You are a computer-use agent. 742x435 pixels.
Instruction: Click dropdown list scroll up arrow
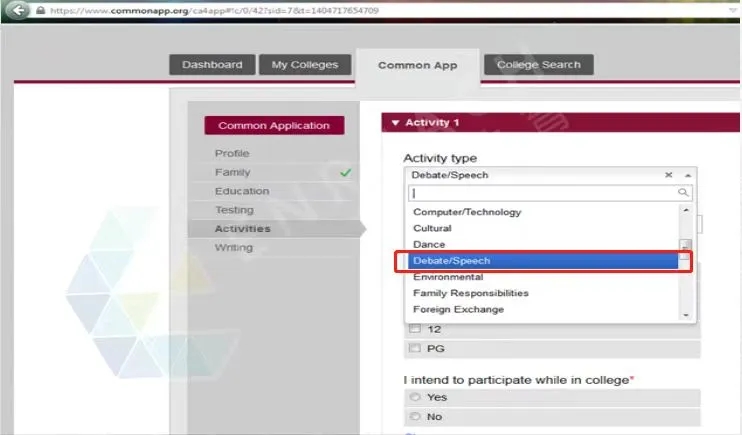coord(686,210)
